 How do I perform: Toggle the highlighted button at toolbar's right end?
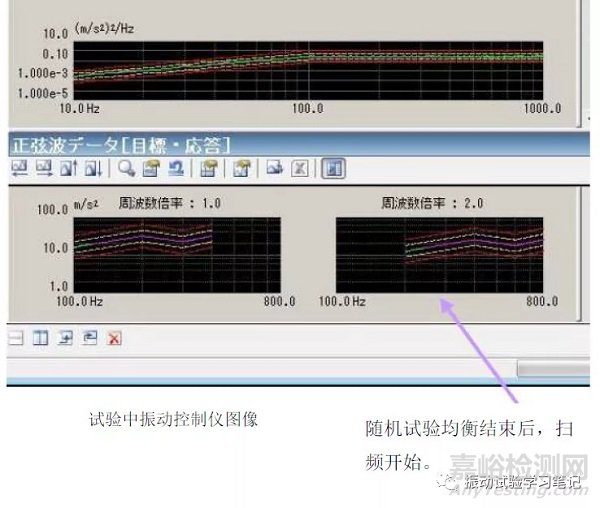point(333,168)
